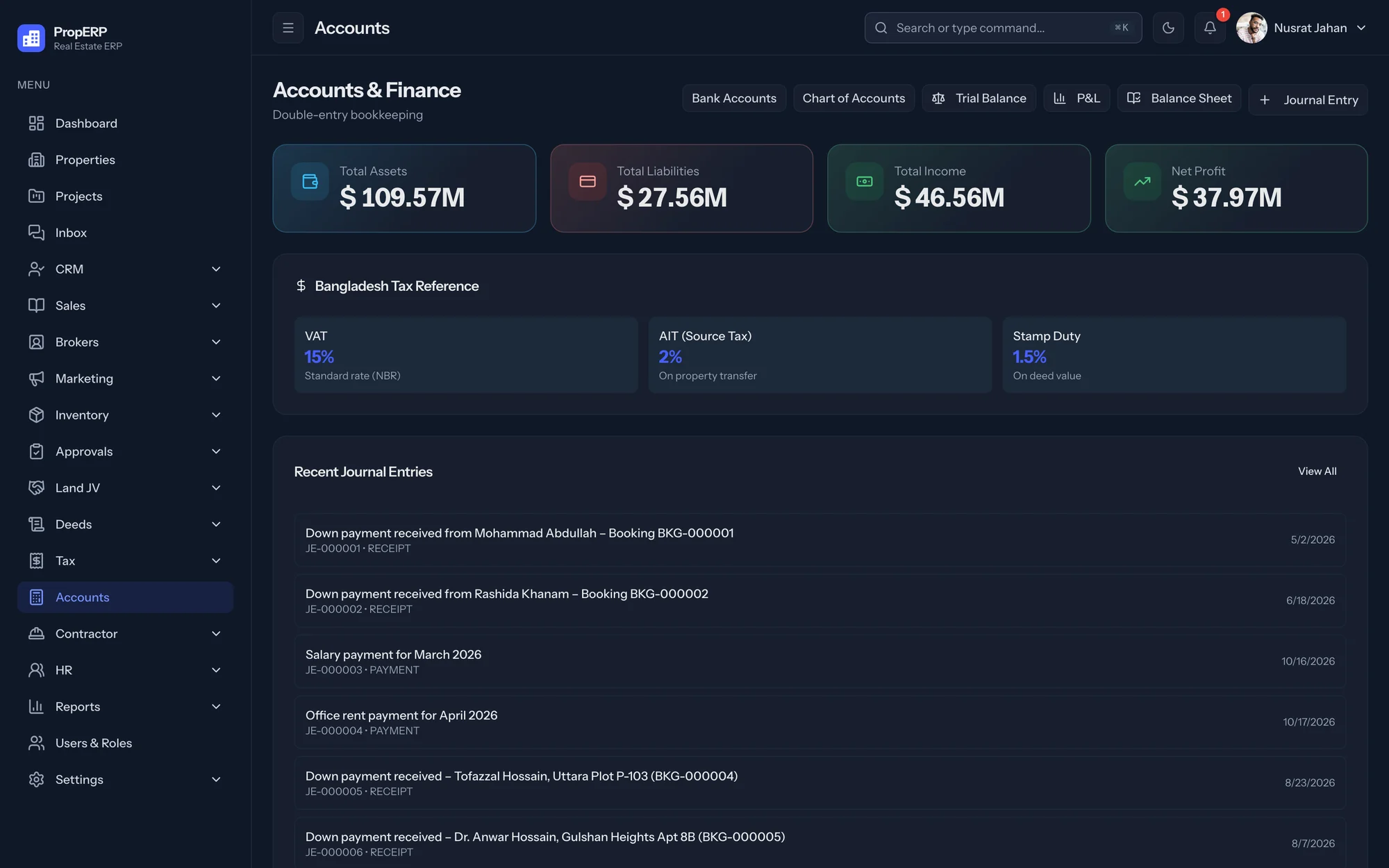Open the Dashboard sidebar icon

(36, 124)
